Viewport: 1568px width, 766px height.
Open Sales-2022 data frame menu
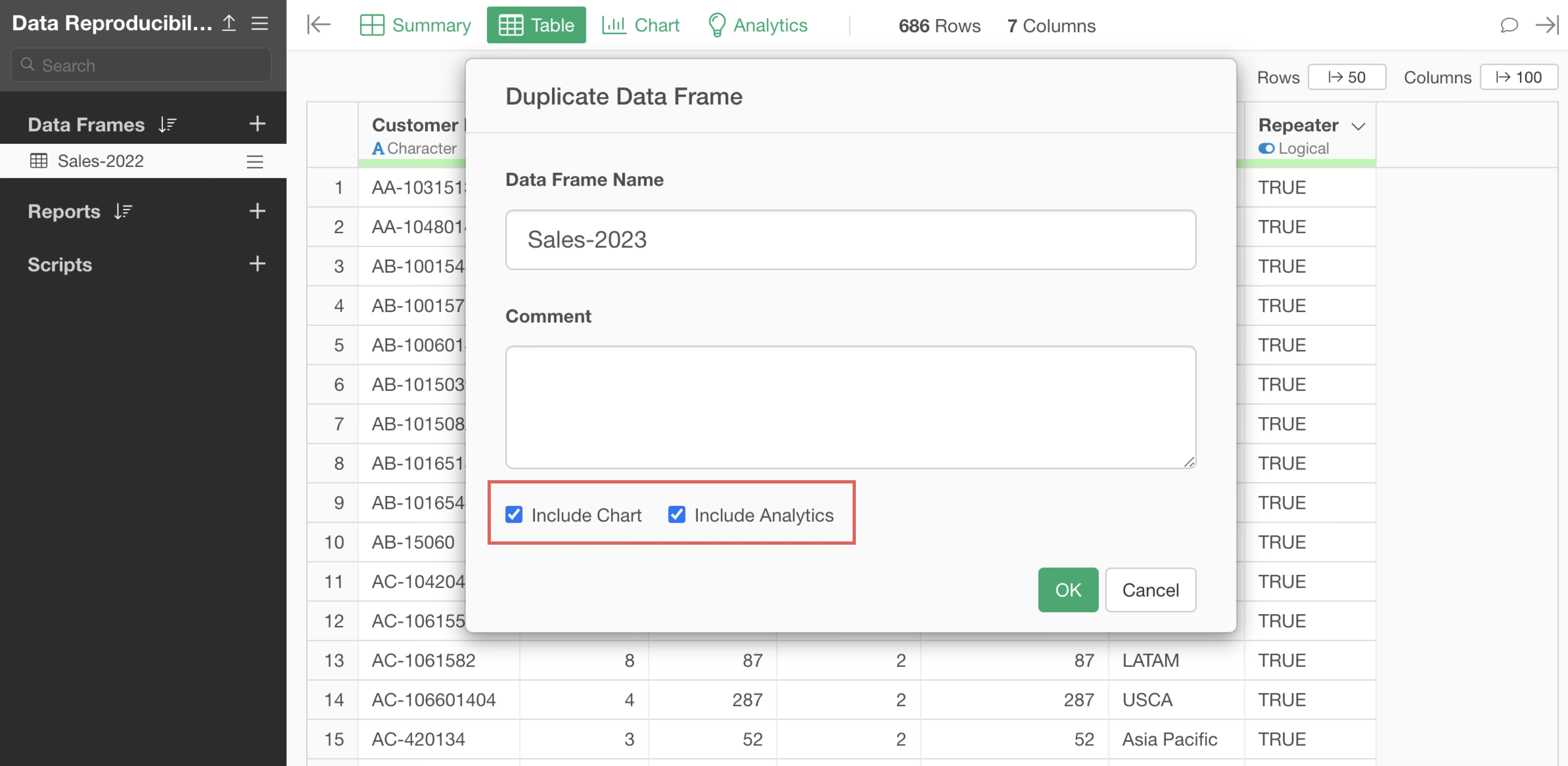(254, 161)
